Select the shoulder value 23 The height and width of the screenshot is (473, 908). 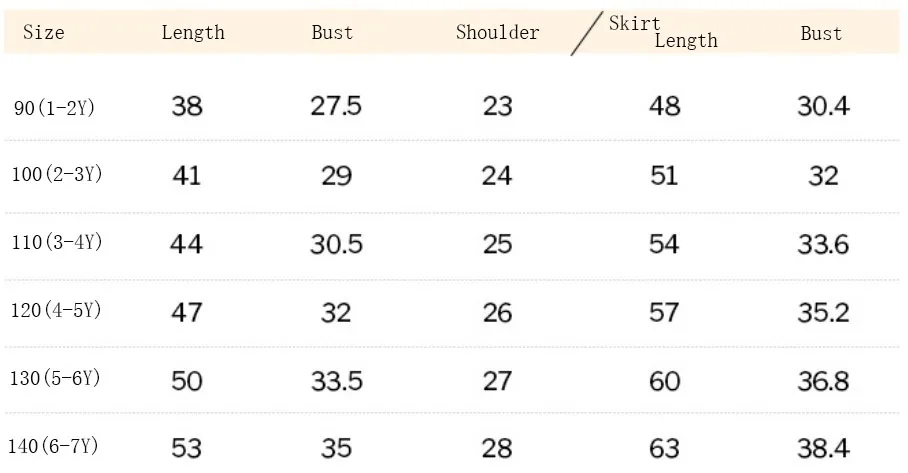[497, 106]
